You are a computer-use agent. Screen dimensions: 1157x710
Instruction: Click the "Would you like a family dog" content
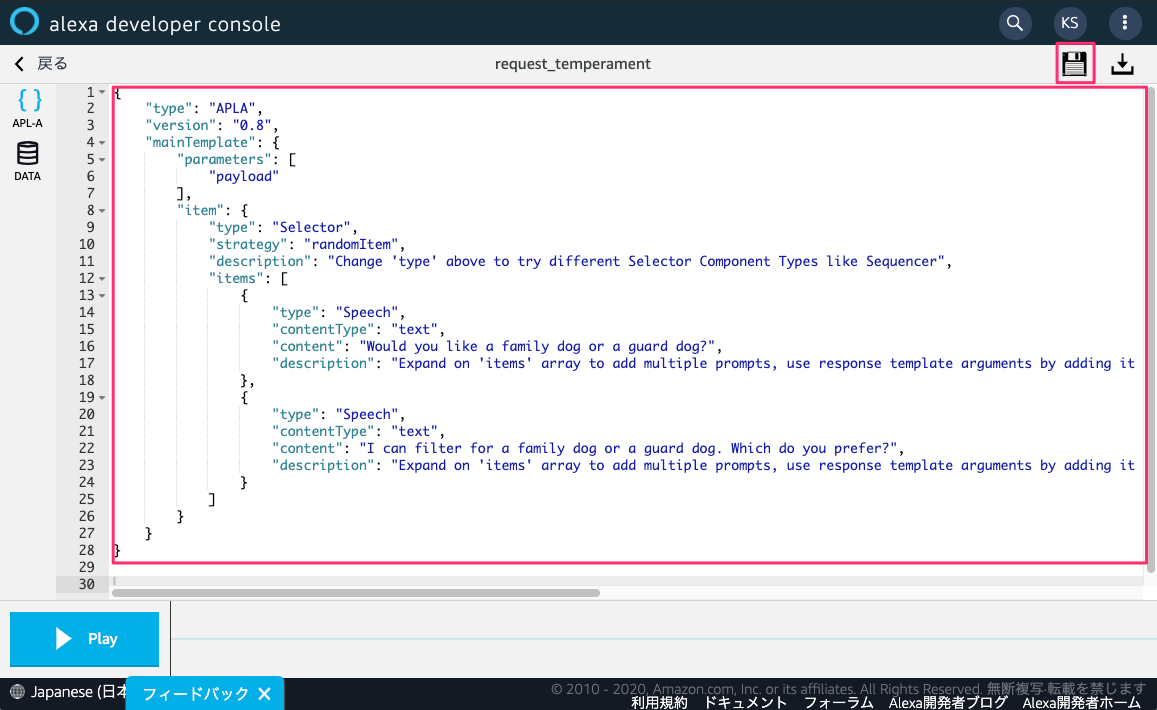tap(537, 346)
